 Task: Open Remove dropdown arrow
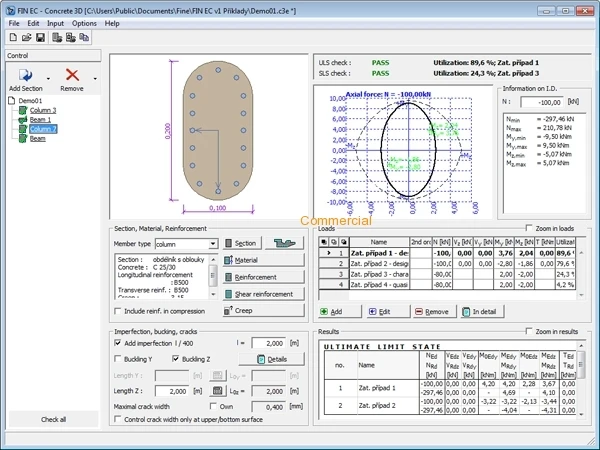[95, 79]
